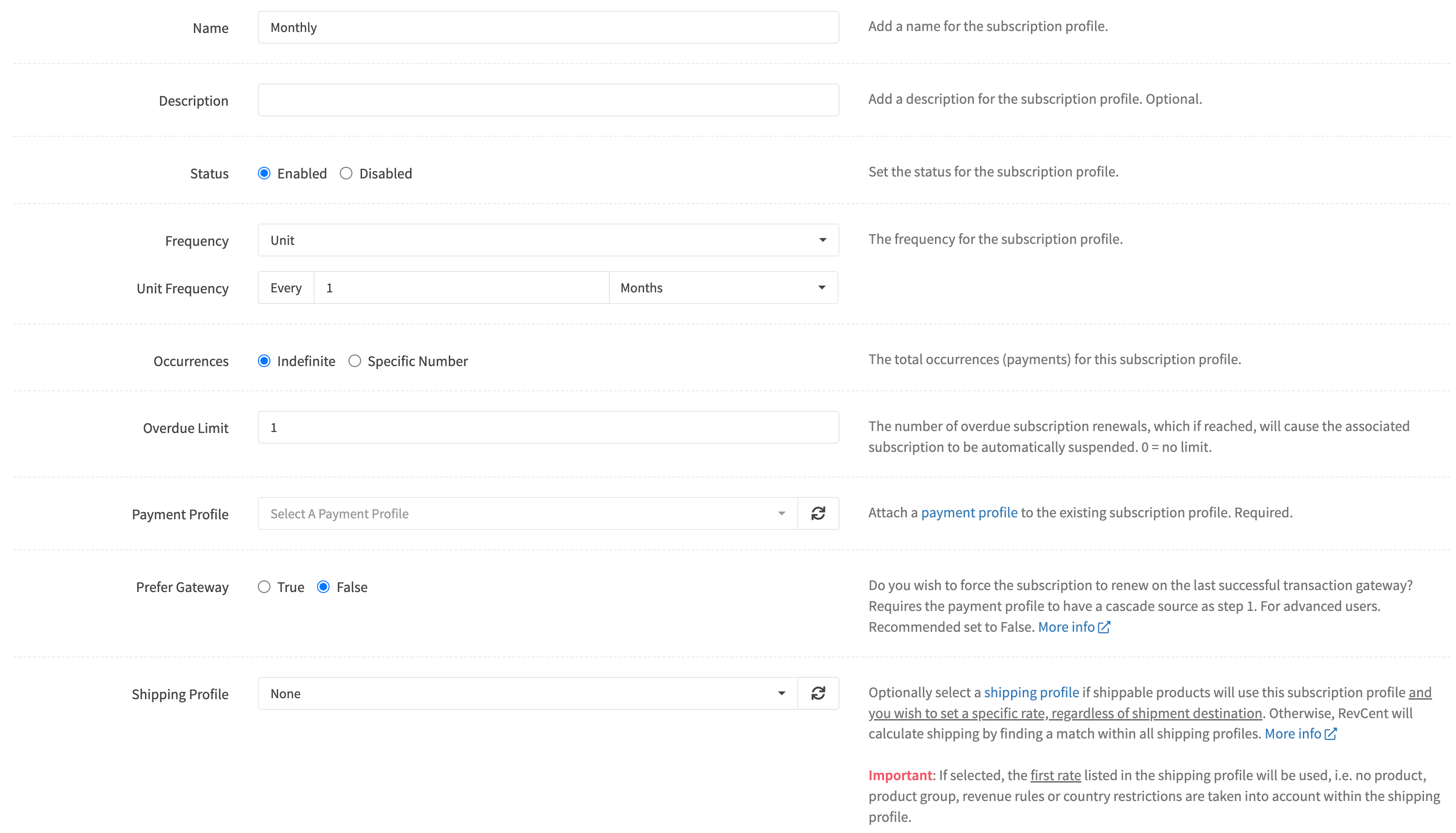The image size is (1456, 833).
Task: Select the 'Prefer Gateway' label
Action: (182, 587)
